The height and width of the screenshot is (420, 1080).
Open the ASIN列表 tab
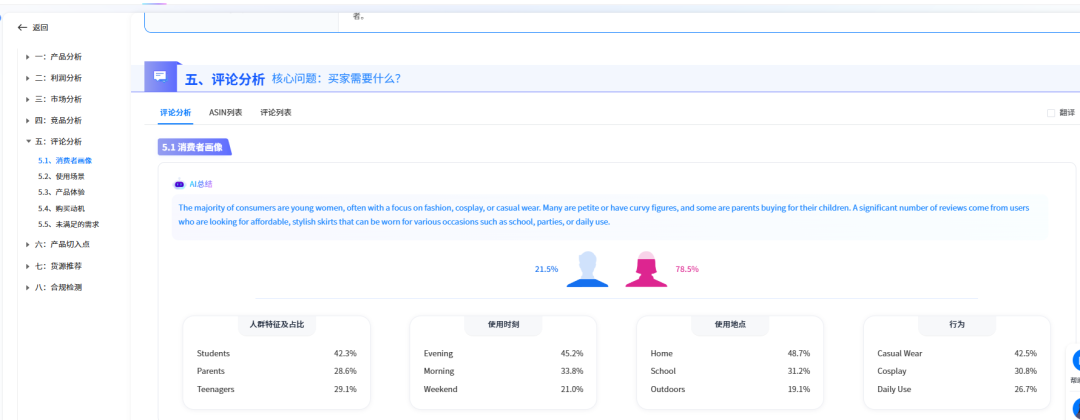[x=226, y=112]
